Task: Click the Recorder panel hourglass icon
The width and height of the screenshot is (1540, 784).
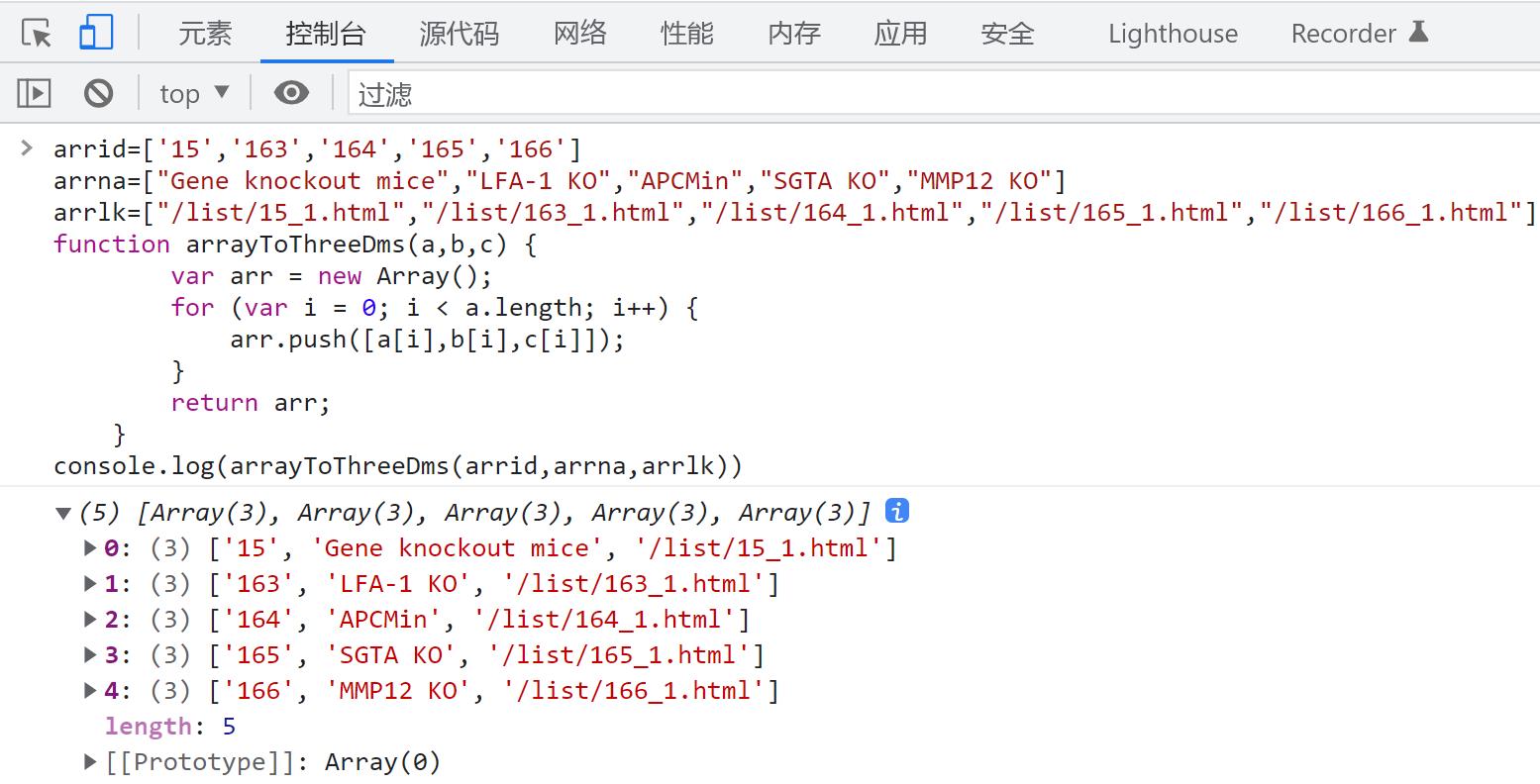Action: [1420, 31]
